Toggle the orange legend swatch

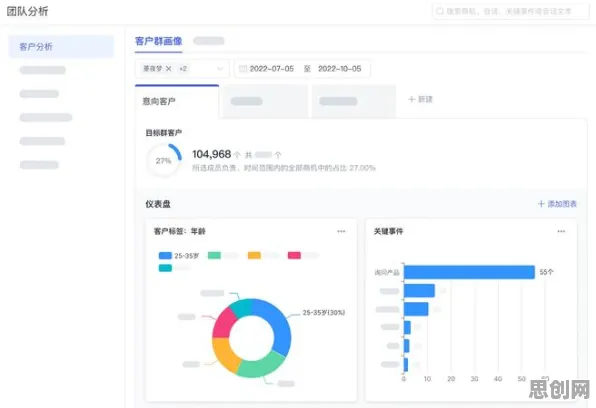tap(254, 255)
